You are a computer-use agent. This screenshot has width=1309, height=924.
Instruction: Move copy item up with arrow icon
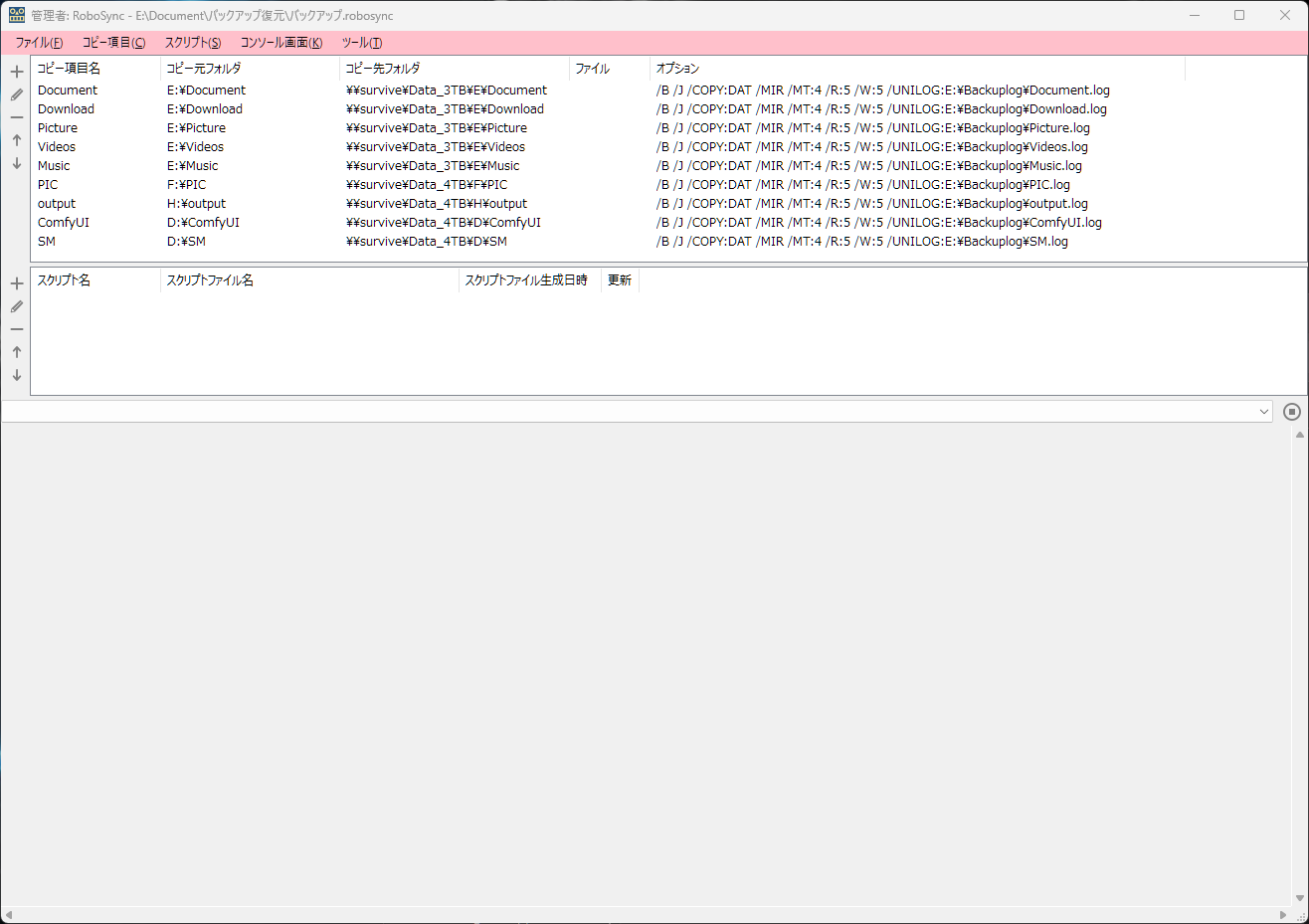tap(17, 140)
